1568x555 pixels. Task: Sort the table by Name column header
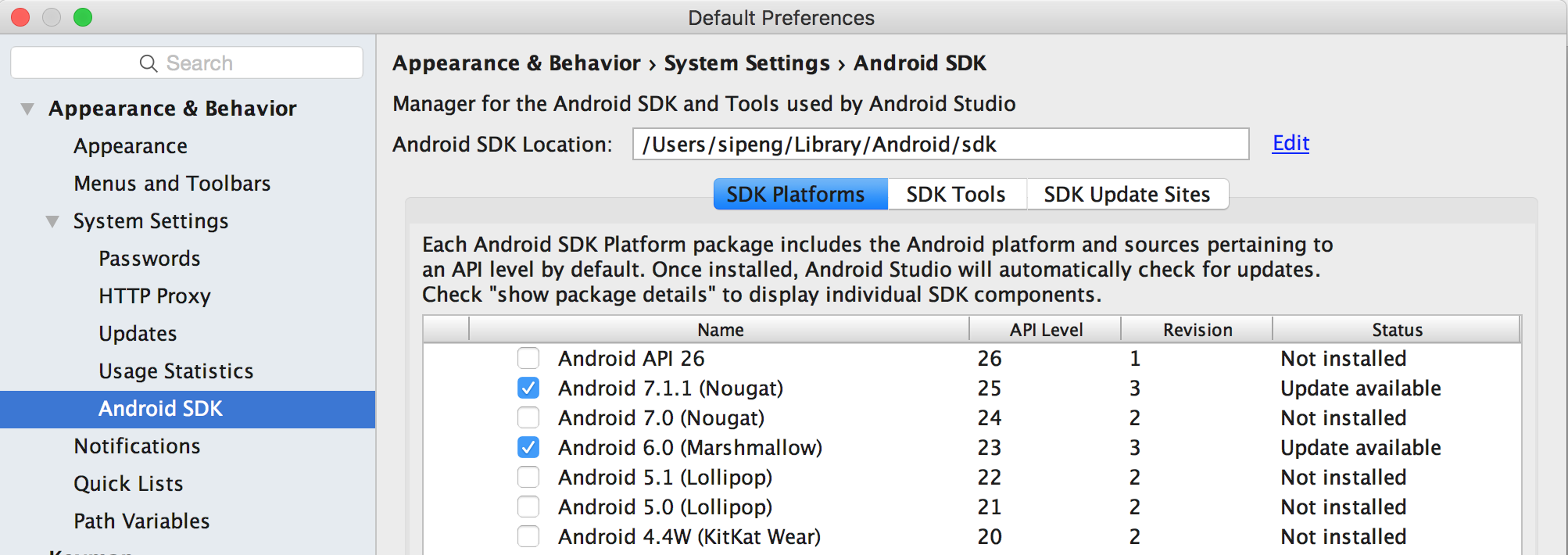click(x=720, y=330)
